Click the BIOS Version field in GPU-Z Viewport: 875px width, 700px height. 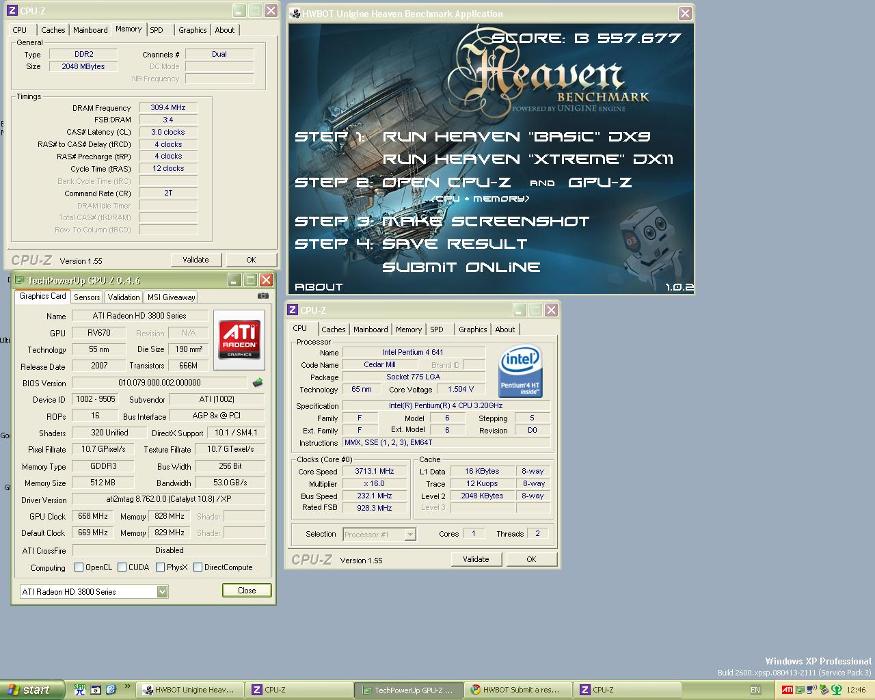[161, 382]
